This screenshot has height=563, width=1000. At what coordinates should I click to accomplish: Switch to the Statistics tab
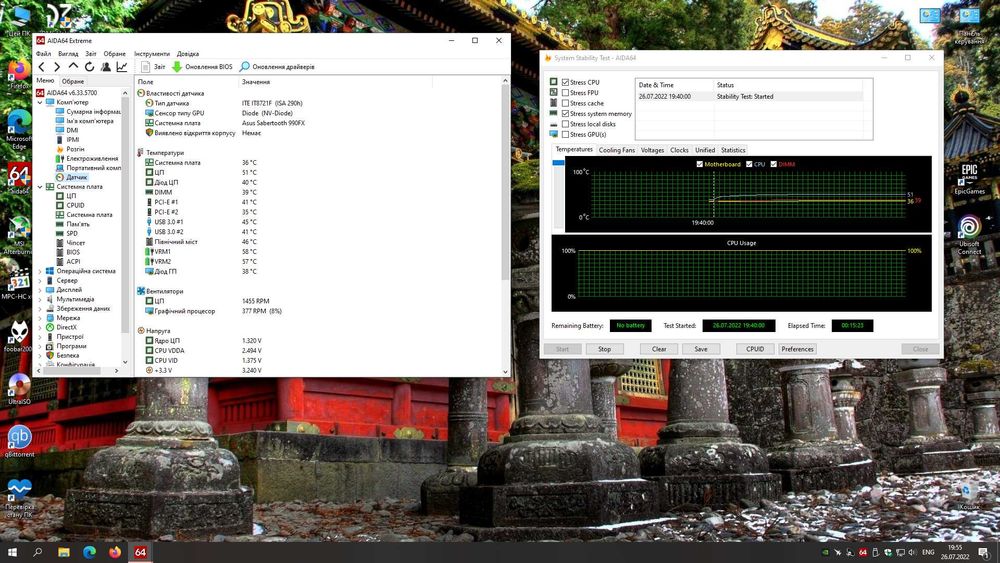[733, 150]
